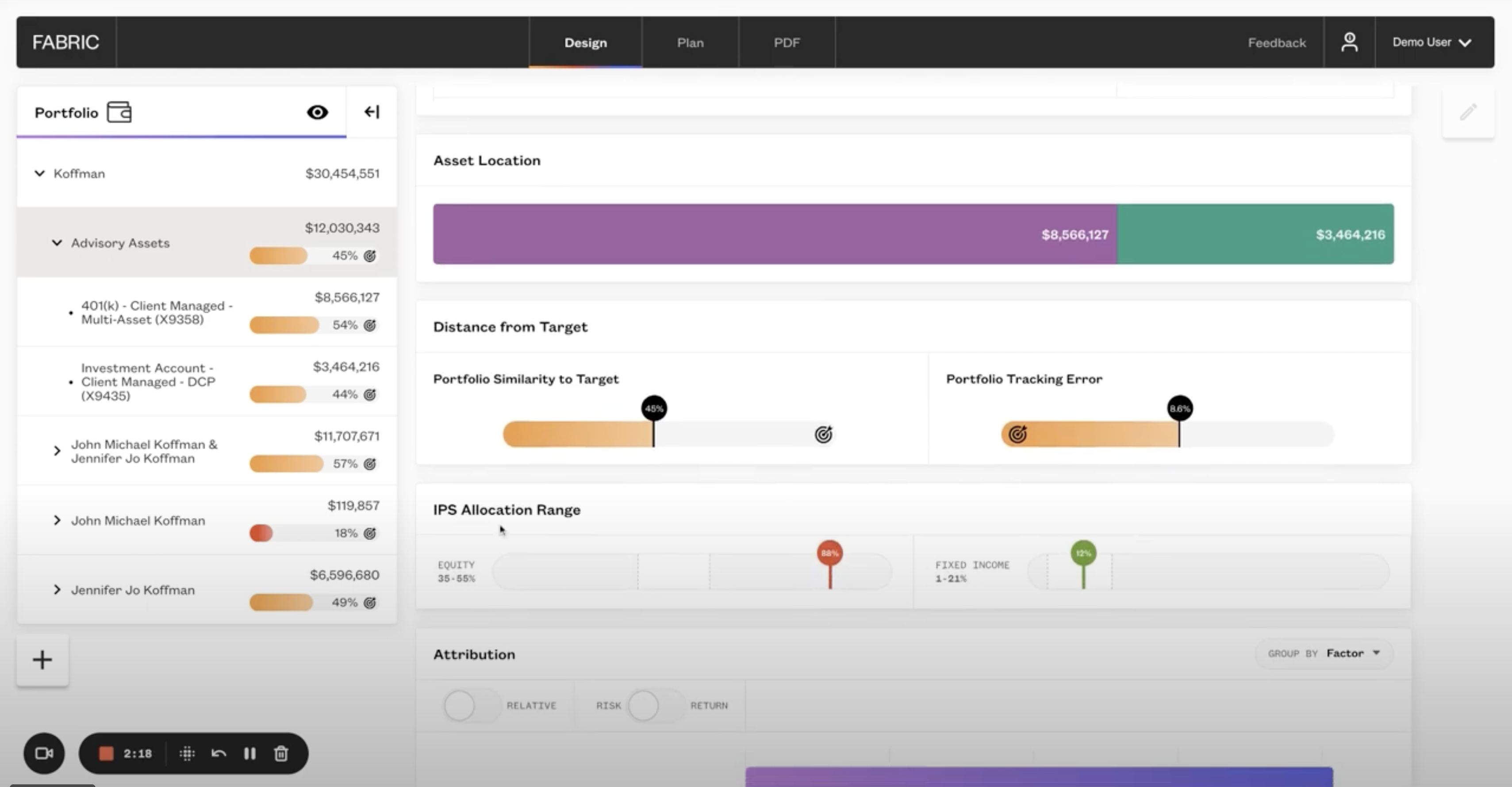1512x787 pixels.
Task: Click the undo icon in the recording toolbar
Action: (219, 753)
